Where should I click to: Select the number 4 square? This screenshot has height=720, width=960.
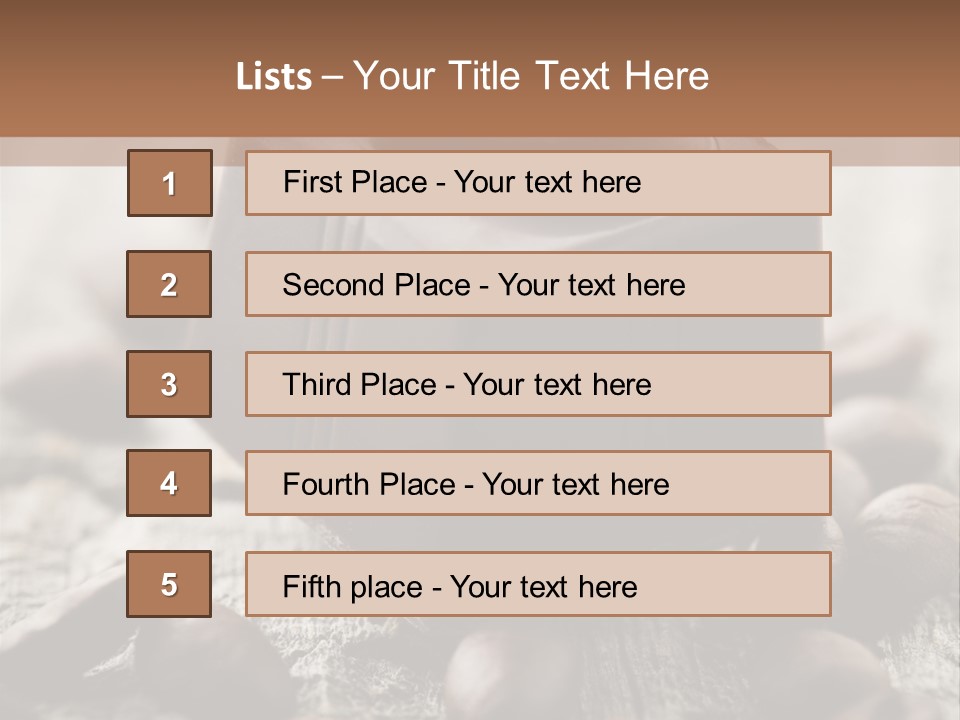click(x=170, y=484)
